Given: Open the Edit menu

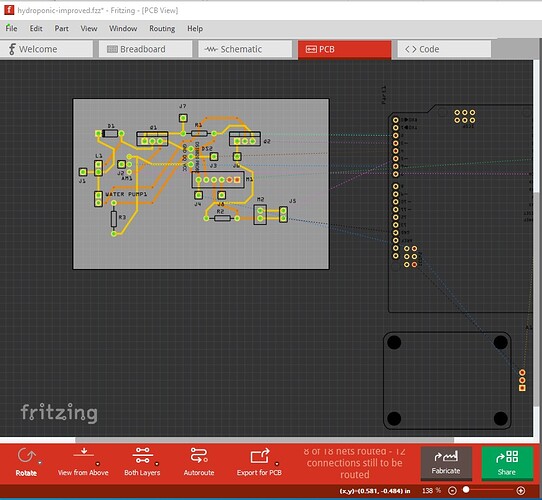Looking at the screenshot, I should (x=36, y=28).
